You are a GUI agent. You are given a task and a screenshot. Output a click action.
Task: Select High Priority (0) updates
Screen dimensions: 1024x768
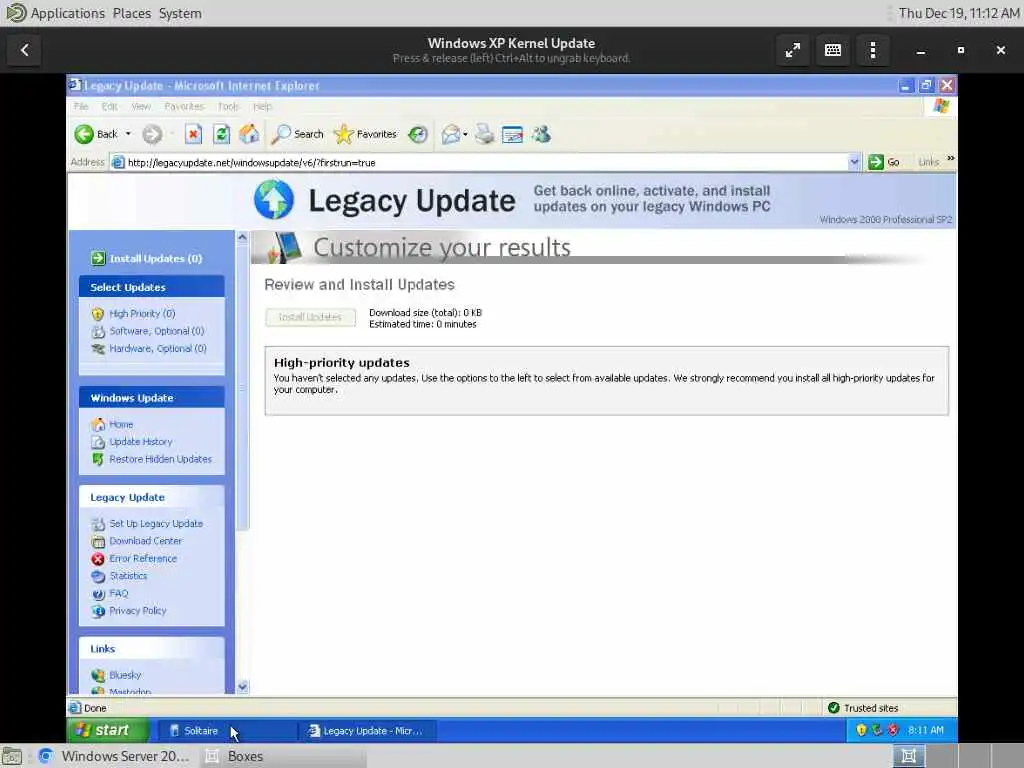142,314
